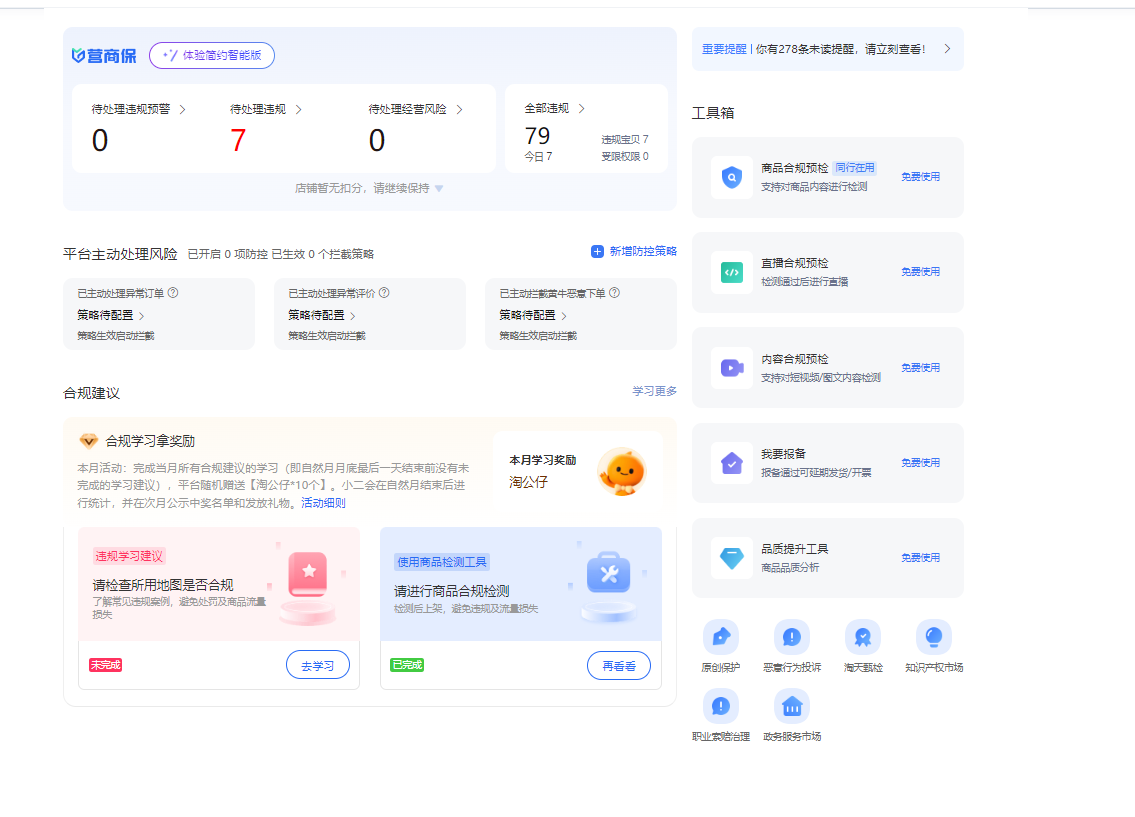Click the 我要报备 house icon
This screenshot has width=1135, height=817.
click(x=732, y=463)
